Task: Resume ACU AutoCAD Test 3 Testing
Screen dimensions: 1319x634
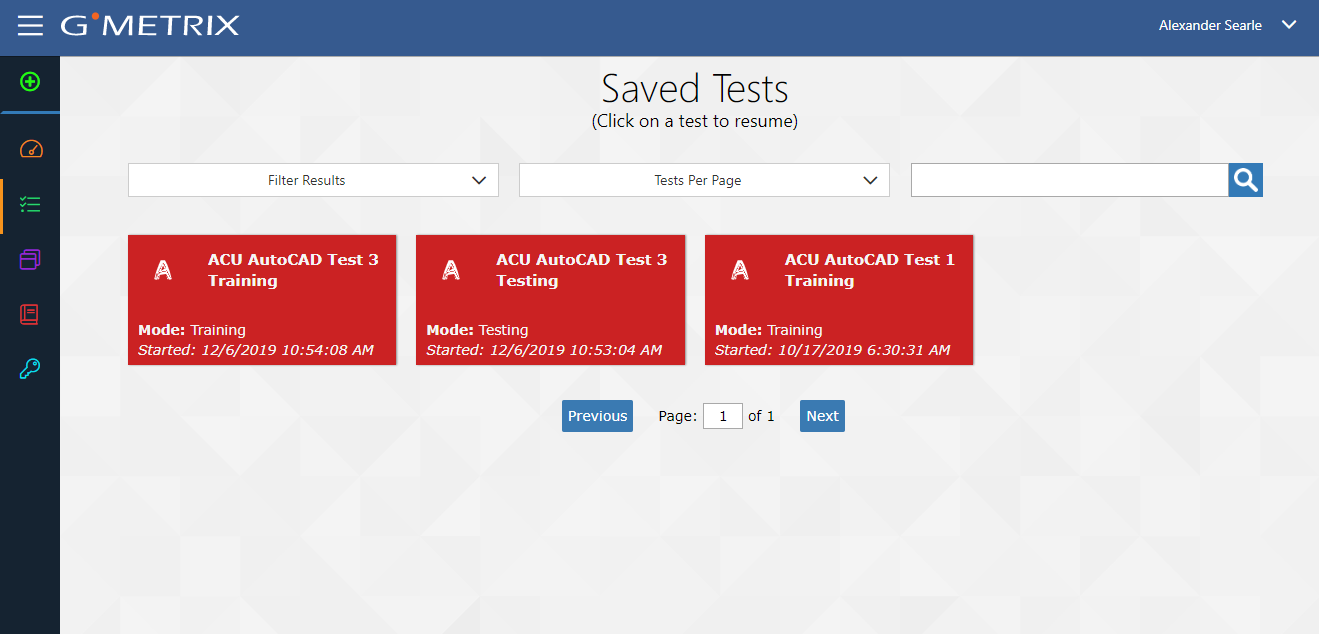Action: coord(550,300)
